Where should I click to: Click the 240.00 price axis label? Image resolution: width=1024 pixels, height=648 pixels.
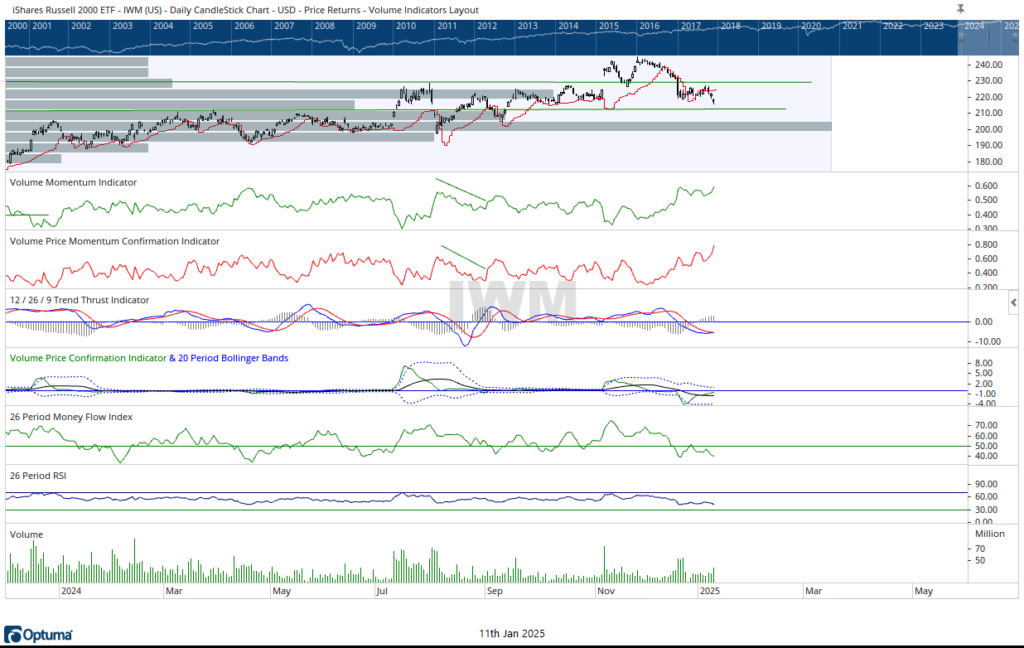pos(990,65)
